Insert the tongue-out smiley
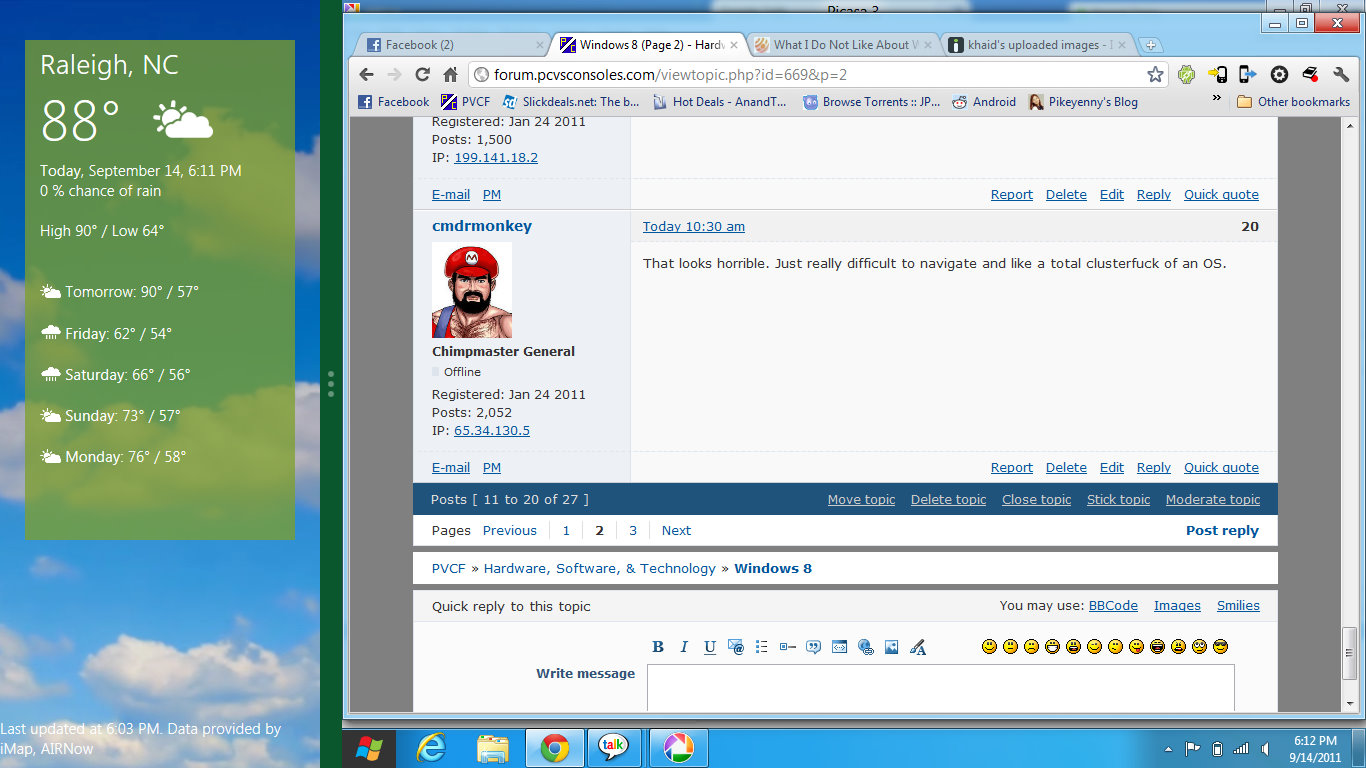 coord(1136,647)
